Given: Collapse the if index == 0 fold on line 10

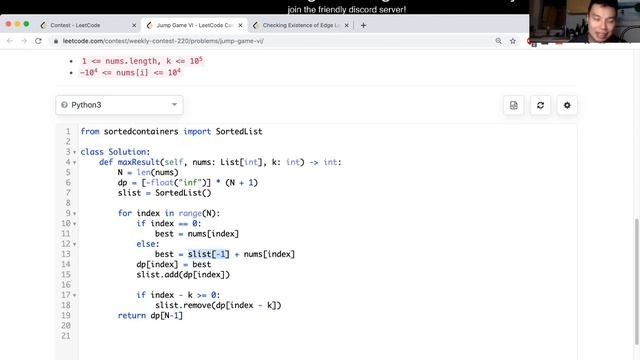Looking at the screenshot, I should (x=74, y=224).
